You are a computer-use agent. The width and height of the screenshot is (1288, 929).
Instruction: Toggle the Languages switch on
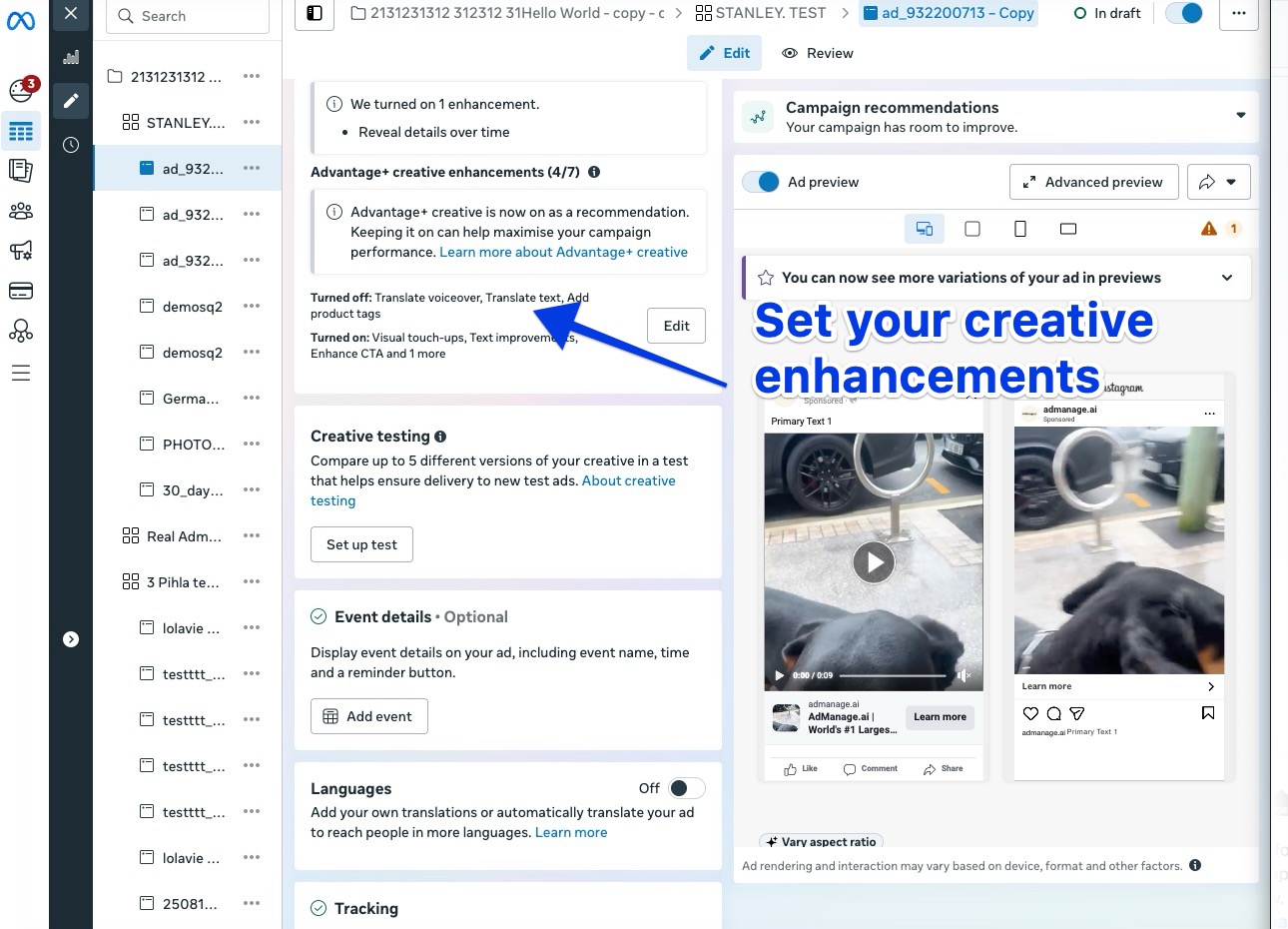click(x=685, y=788)
